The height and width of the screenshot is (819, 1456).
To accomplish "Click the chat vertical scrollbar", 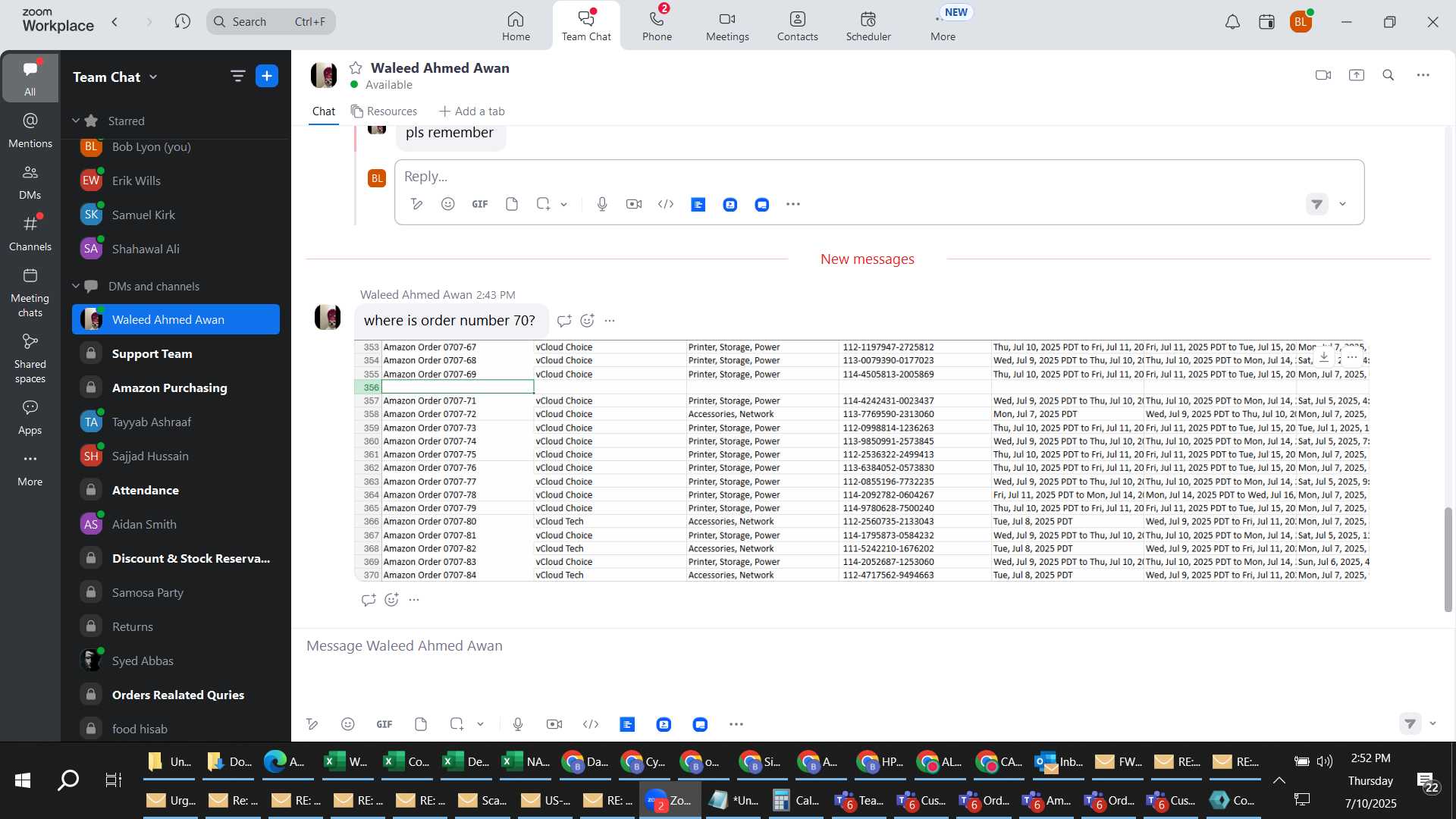I will (x=1448, y=560).
